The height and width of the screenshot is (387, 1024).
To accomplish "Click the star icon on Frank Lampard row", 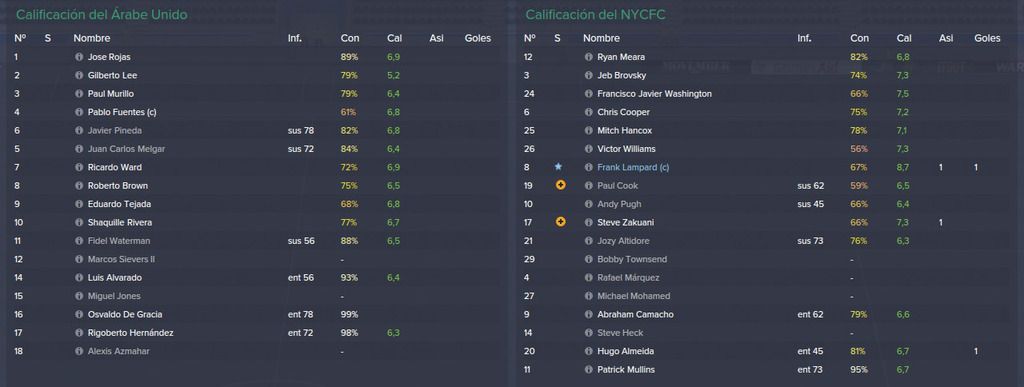I will tap(558, 167).
